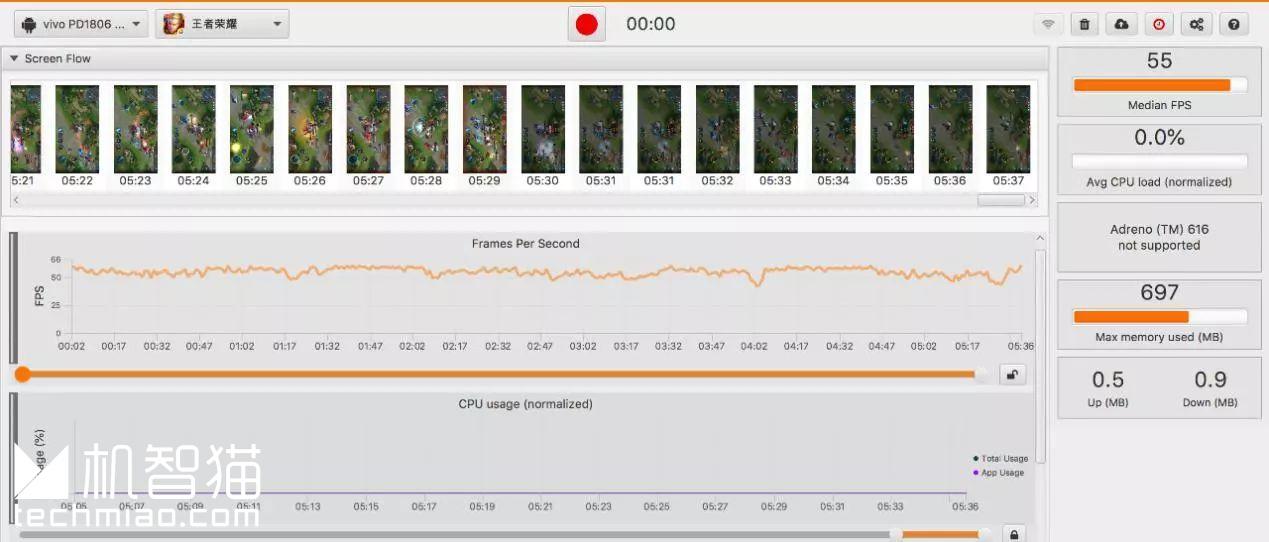1269x542 pixels.
Task: Click the Max memory used card
Action: (1159, 314)
